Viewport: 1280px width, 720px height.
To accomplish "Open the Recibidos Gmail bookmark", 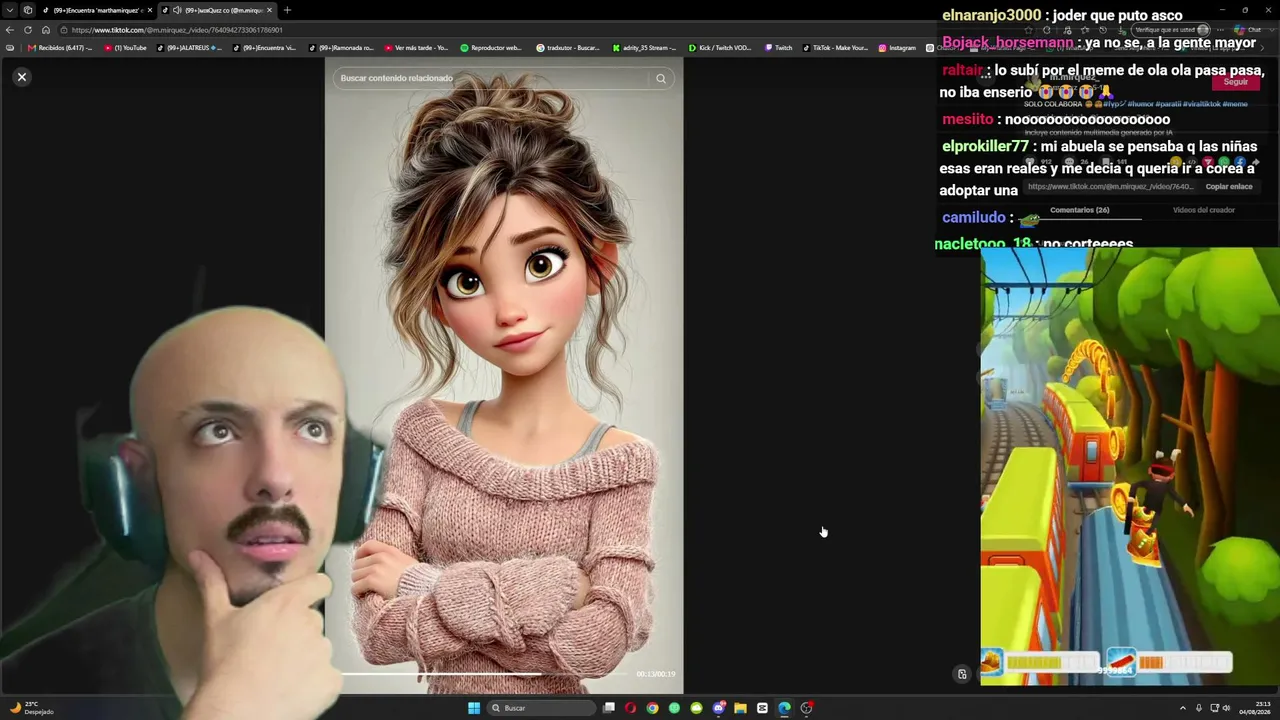I will 60,48.
